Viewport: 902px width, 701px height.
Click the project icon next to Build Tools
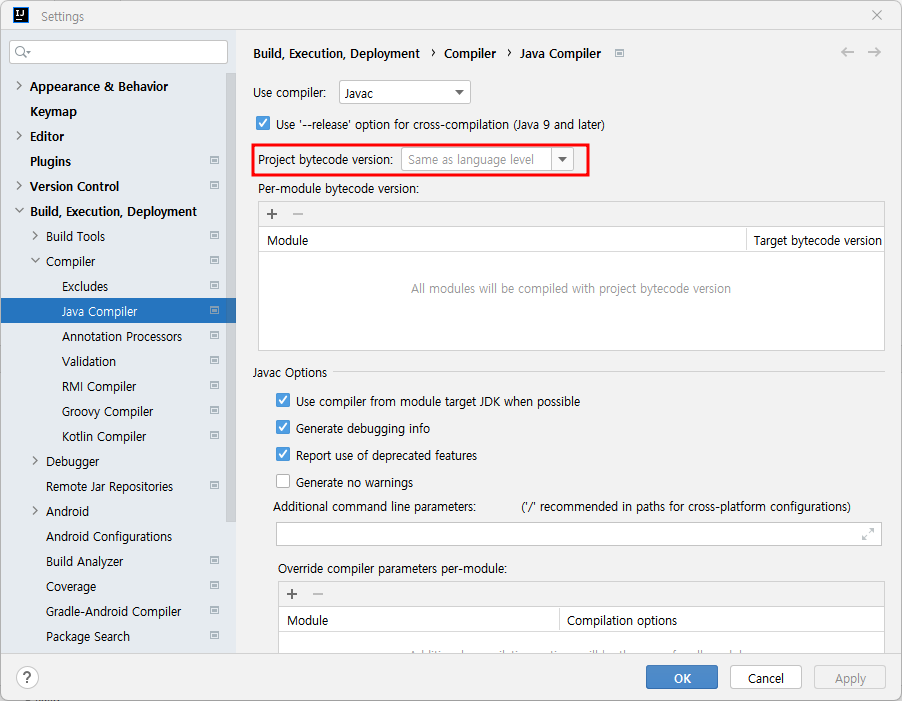pos(215,235)
